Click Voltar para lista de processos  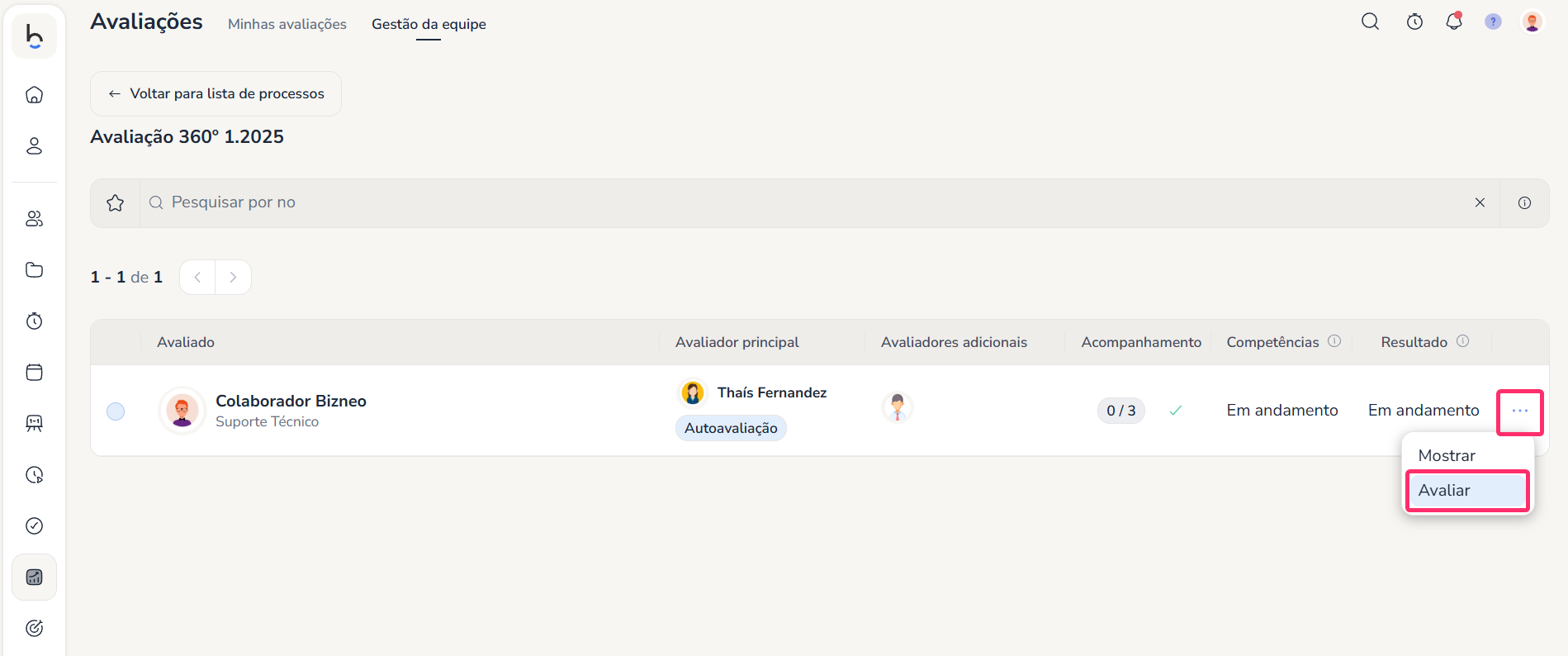pos(216,94)
